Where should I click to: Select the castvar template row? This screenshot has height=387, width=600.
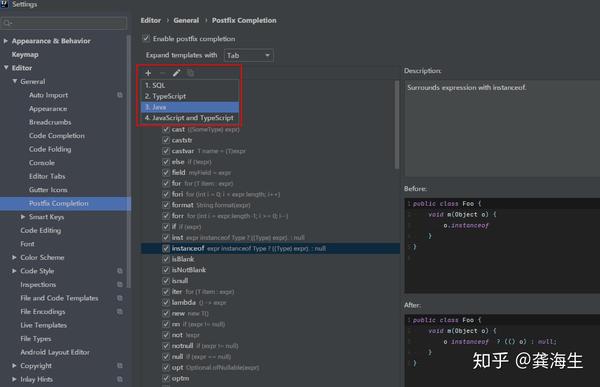pos(271,151)
